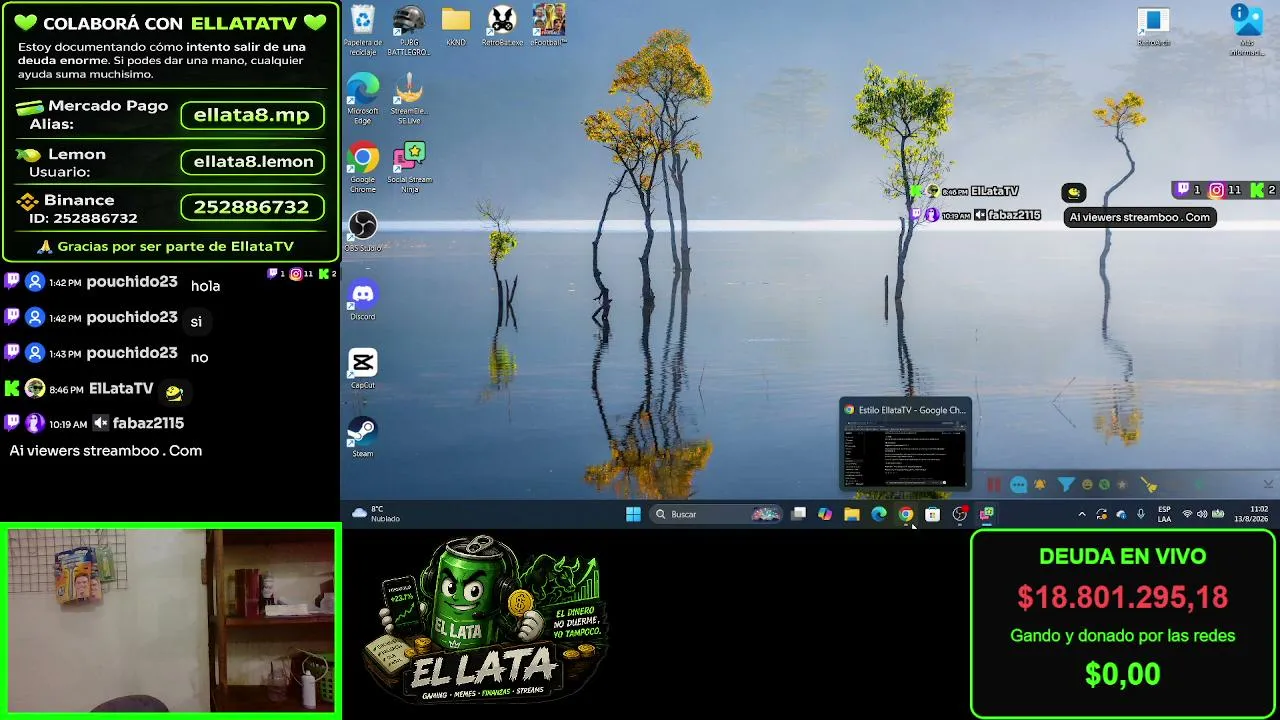Click the $18.801.295,18 debt amount
This screenshot has width=1280, height=720.
(1123, 597)
